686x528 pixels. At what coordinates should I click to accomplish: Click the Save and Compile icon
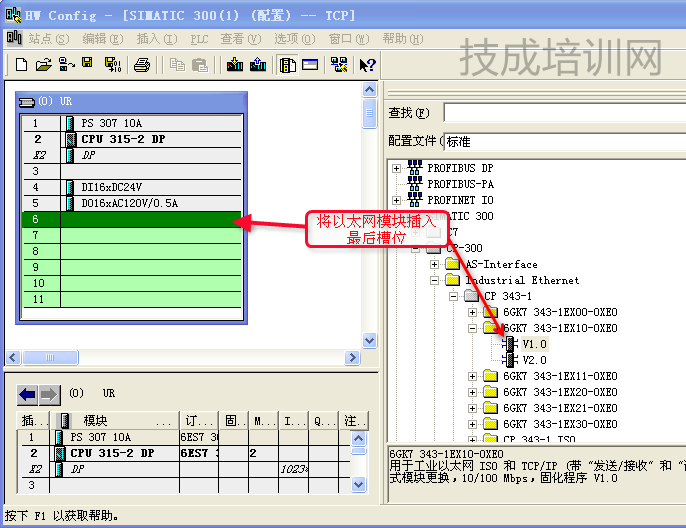[112, 65]
